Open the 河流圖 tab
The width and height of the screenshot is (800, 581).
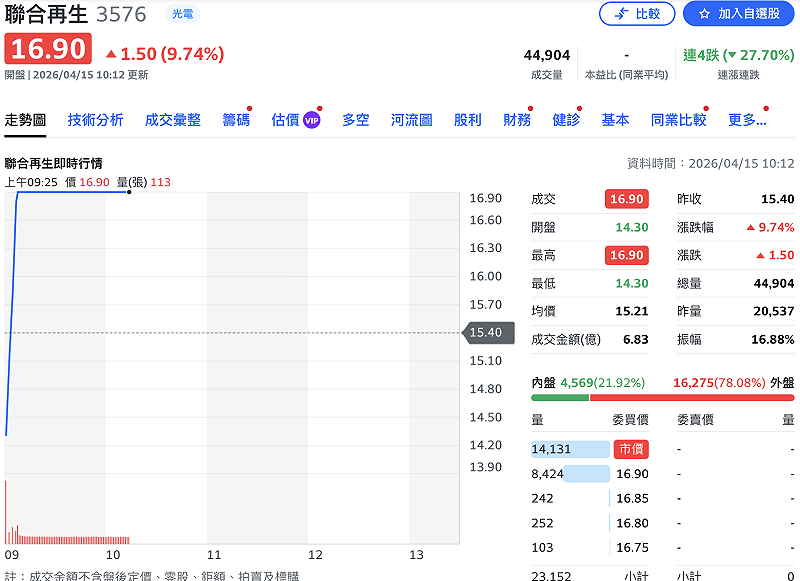(x=412, y=120)
